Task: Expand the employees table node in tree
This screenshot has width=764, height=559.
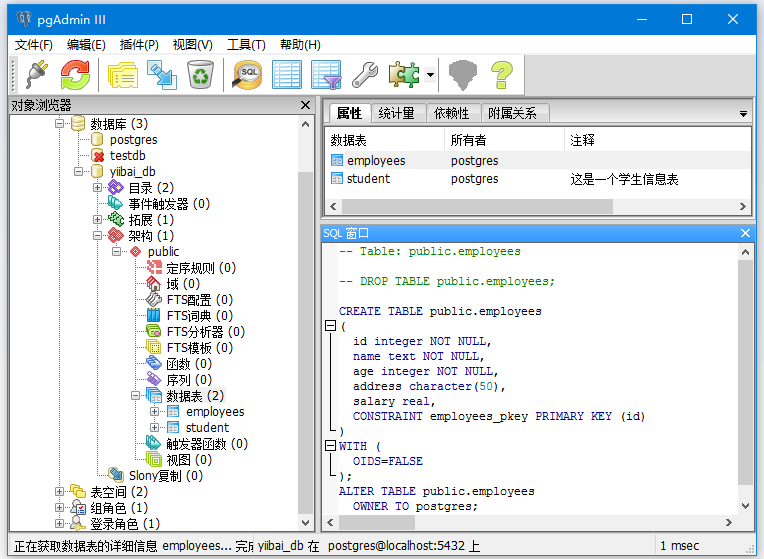Action: pos(155,412)
